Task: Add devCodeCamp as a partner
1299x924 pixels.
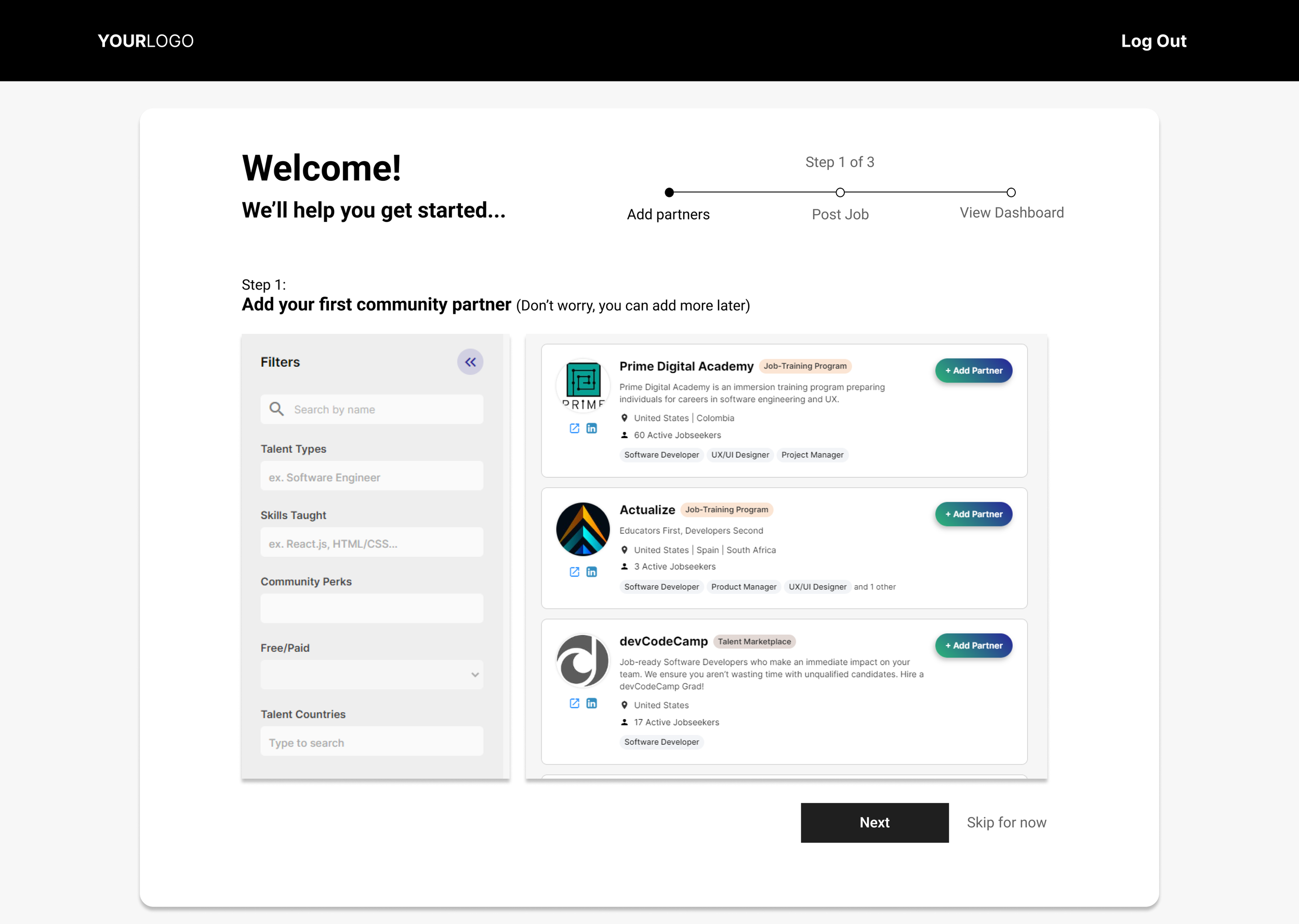Action: 973,645
